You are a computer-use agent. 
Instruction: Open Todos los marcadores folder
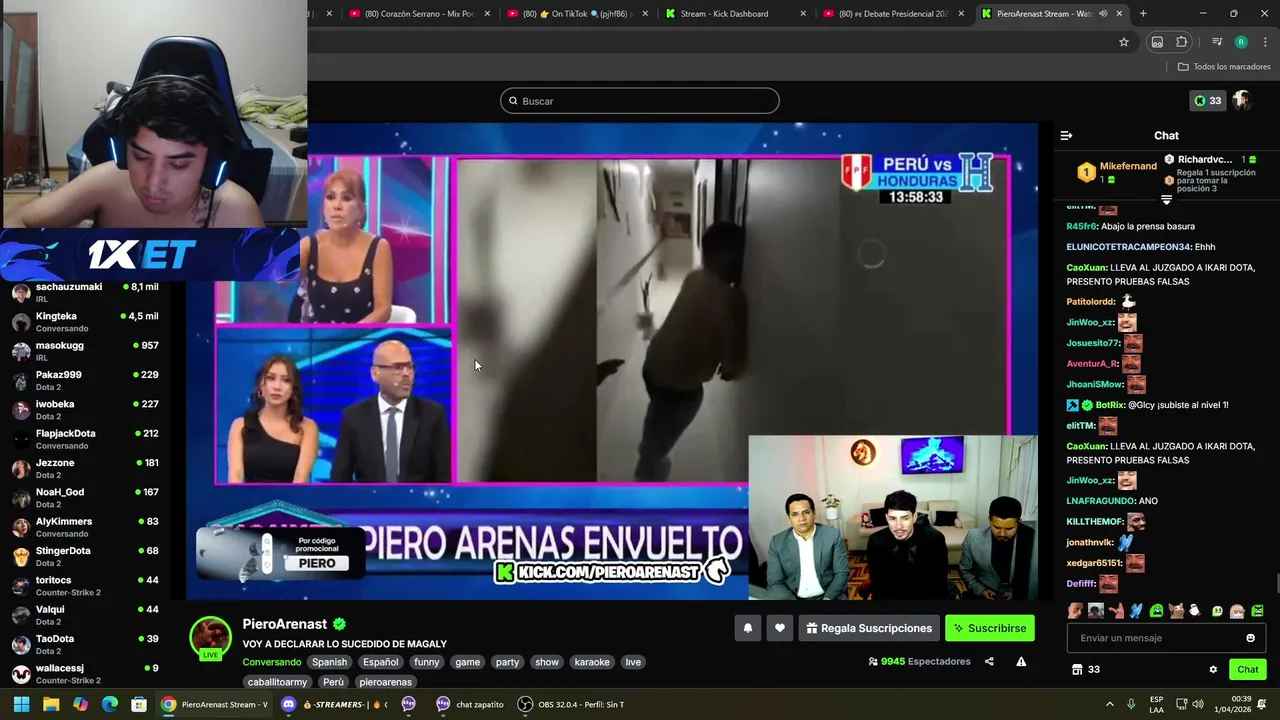point(1224,67)
